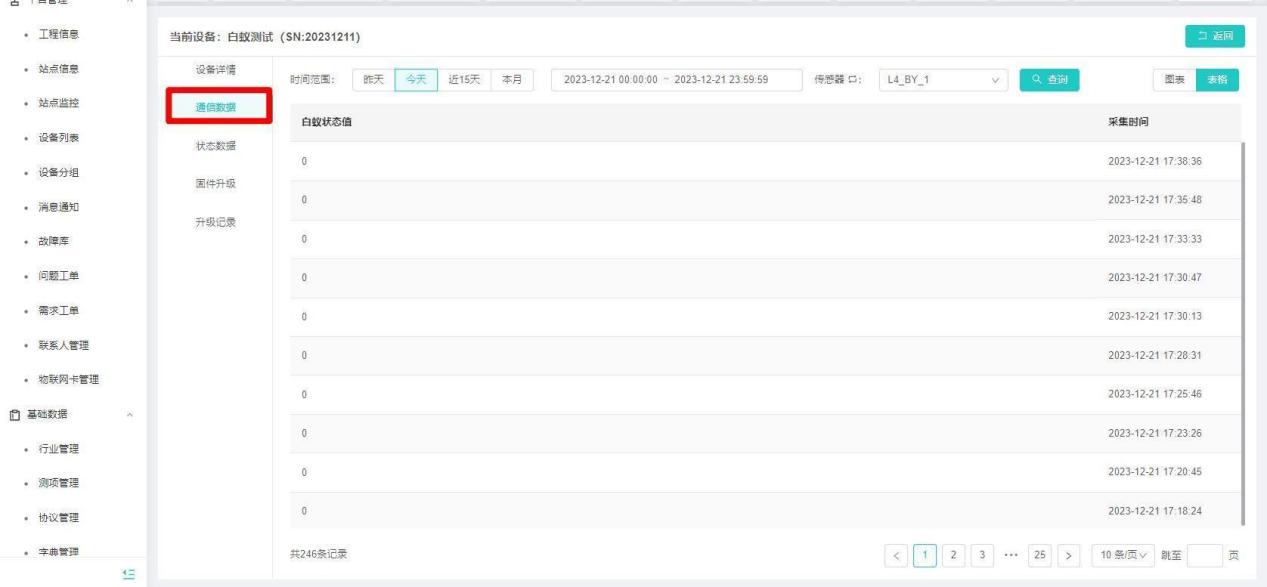Go to previous page arrow in pagination
This screenshot has width=1267, height=587.
click(x=897, y=554)
